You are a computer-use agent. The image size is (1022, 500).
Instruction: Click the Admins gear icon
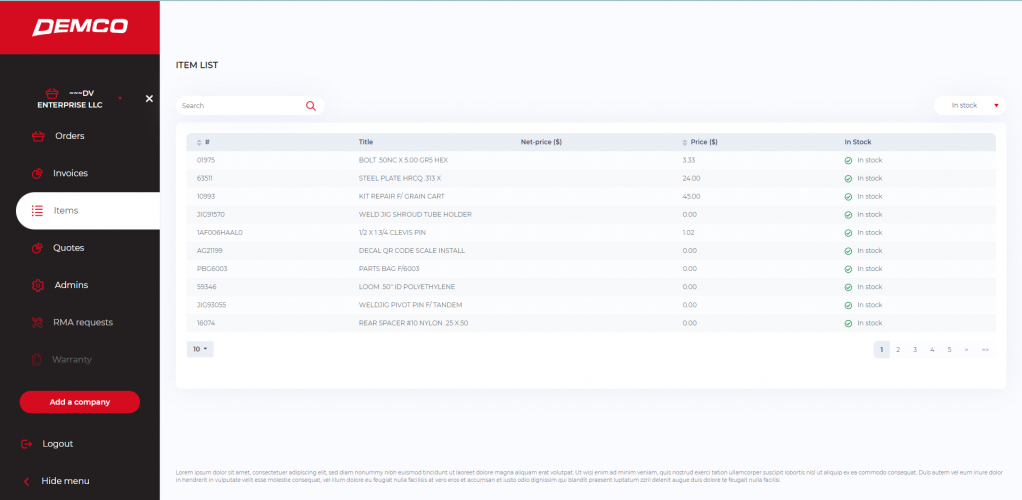pos(38,286)
